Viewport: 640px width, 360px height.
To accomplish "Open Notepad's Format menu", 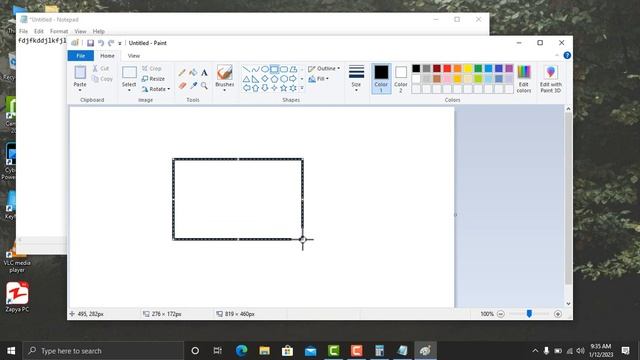I will [x=59, y=31].
